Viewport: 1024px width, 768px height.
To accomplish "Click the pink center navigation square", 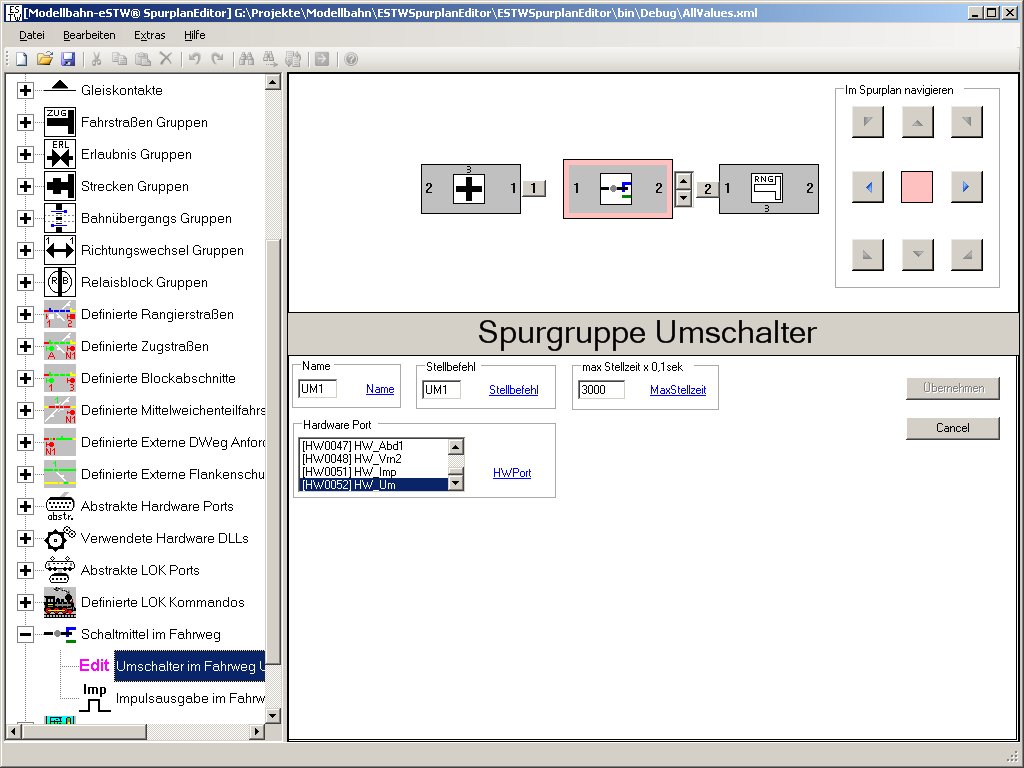I will 917,187.
